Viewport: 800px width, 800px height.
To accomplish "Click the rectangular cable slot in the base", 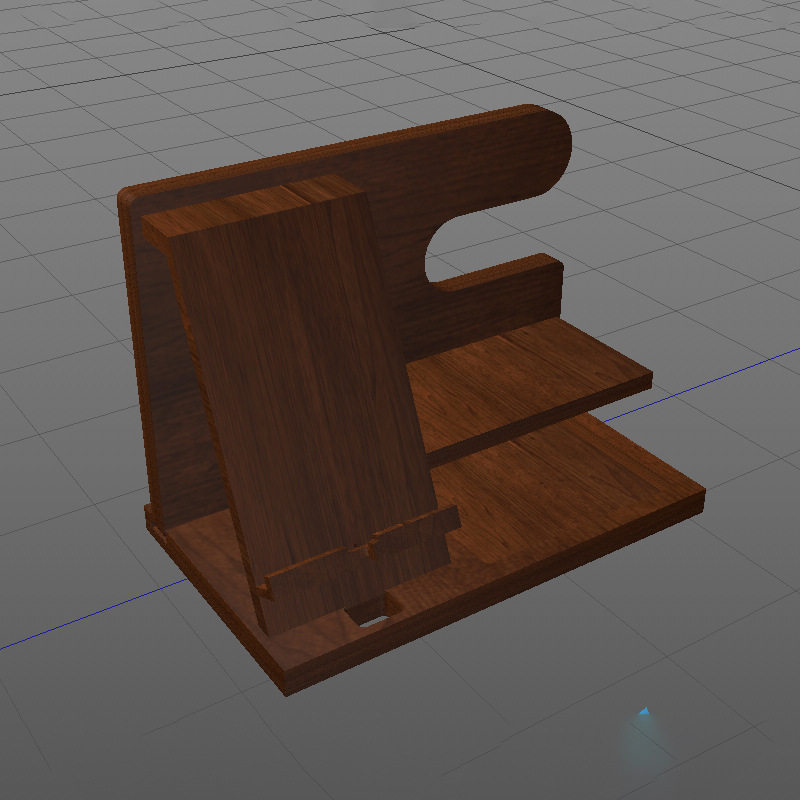I will (x=372, y=620).
